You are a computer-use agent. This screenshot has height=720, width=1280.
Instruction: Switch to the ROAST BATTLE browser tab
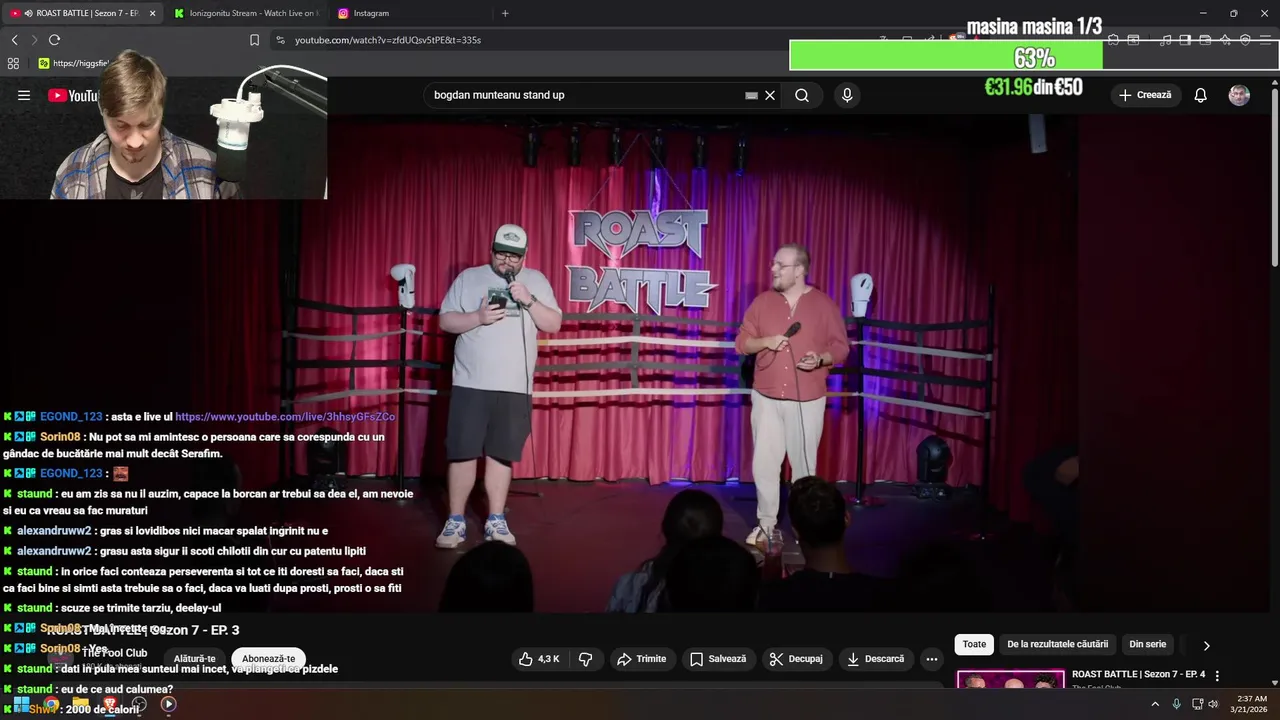(x=80, y=13)
